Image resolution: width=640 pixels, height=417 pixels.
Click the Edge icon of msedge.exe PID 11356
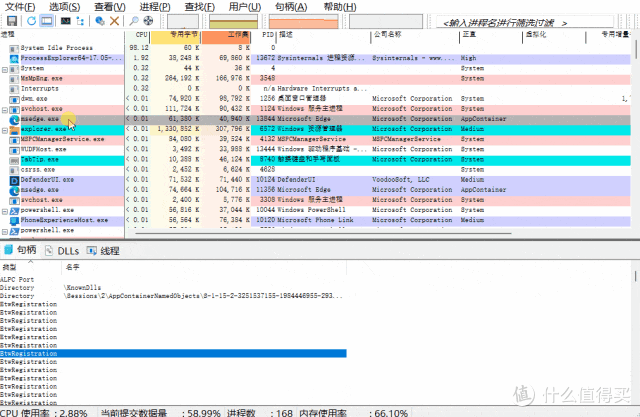(14, 191)
